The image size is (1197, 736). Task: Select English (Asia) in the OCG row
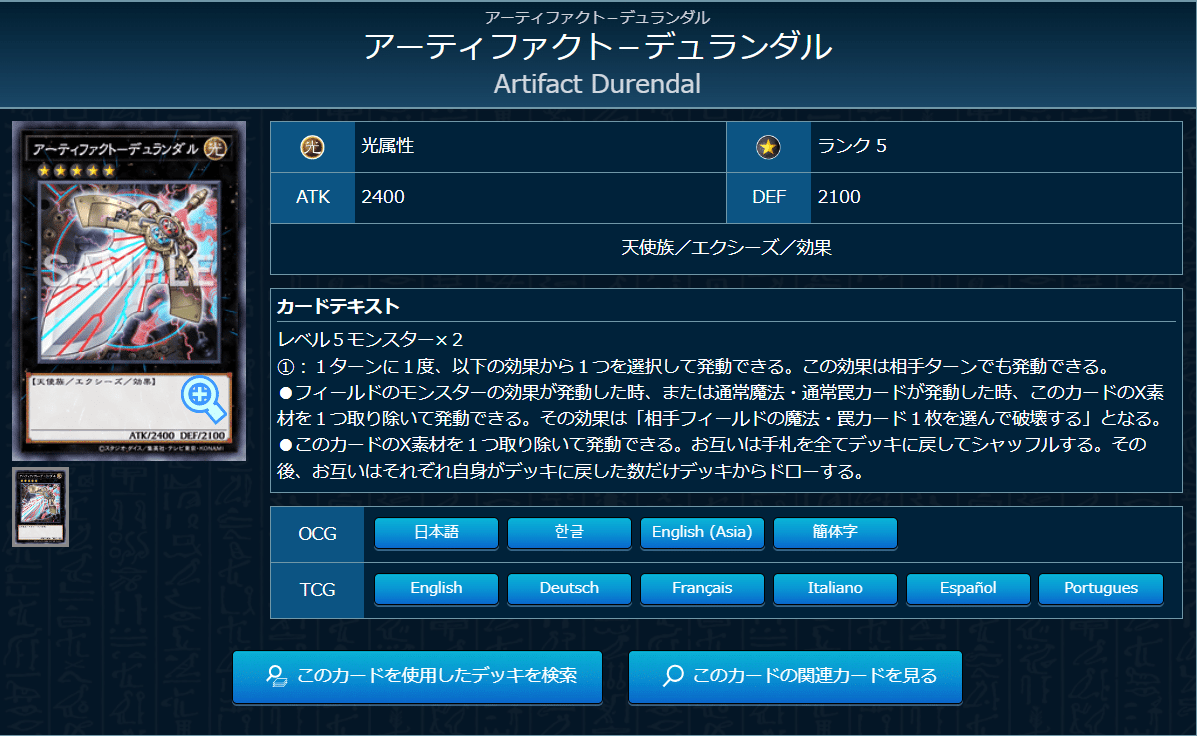[x=702, y=533]
